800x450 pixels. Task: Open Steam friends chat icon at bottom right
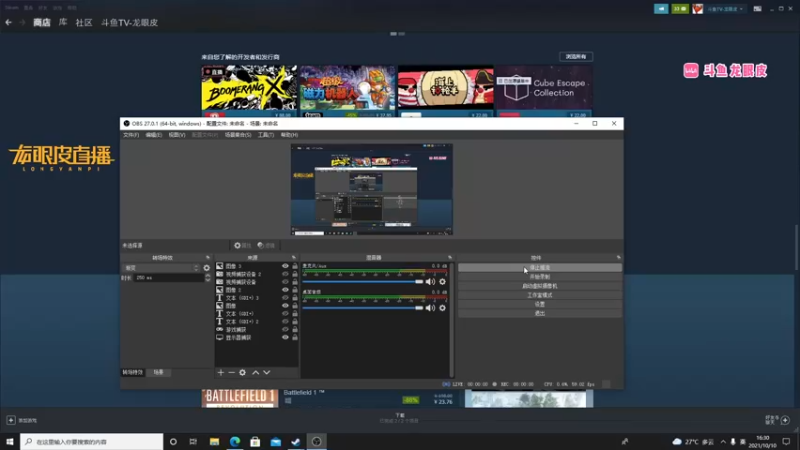coord(785,420)
